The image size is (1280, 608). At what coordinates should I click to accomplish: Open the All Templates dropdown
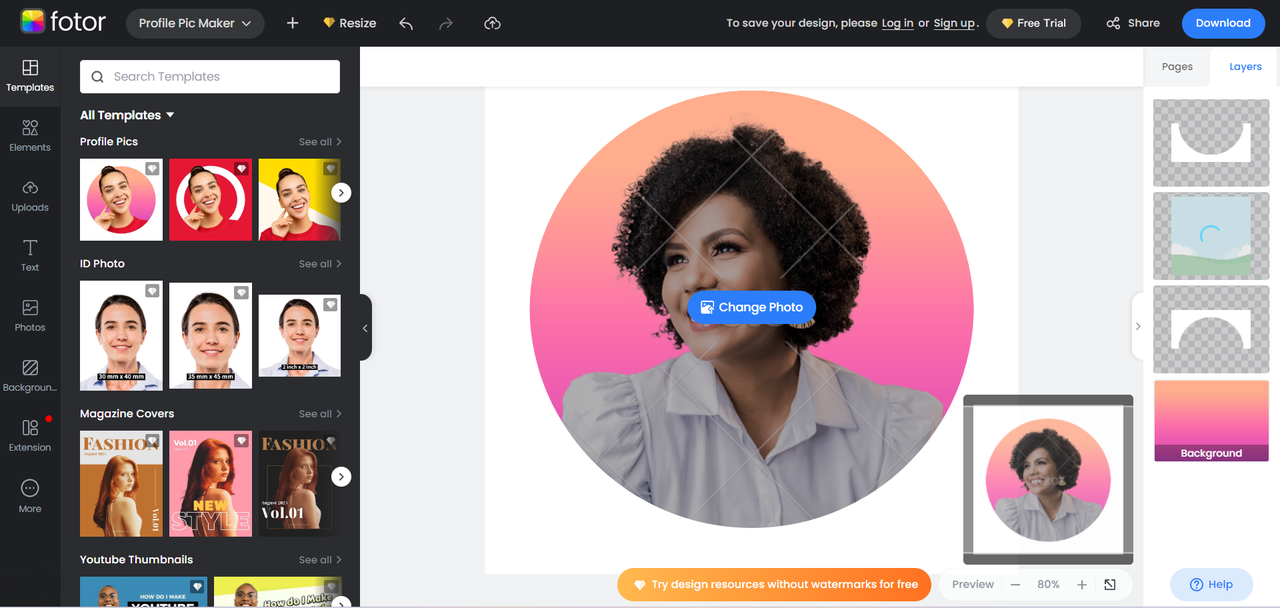tap(127, 114)
